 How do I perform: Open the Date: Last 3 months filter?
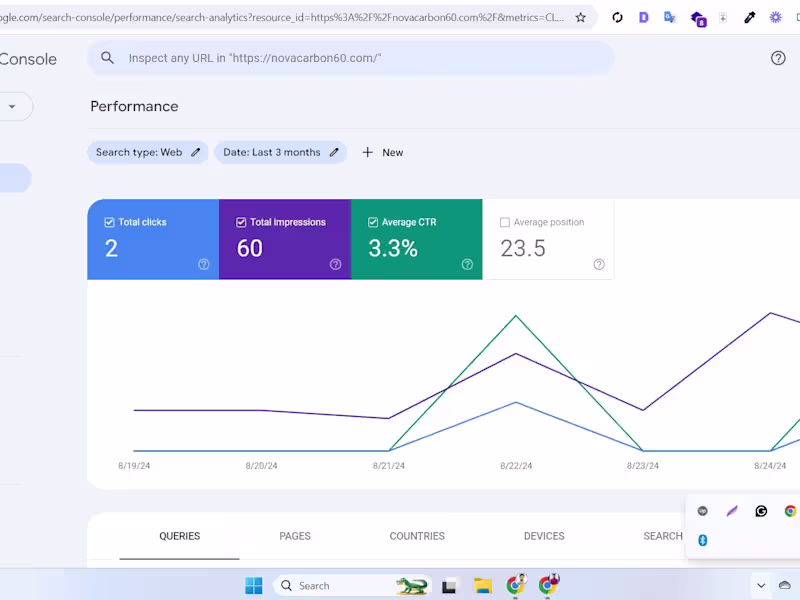tap(271, 152)
